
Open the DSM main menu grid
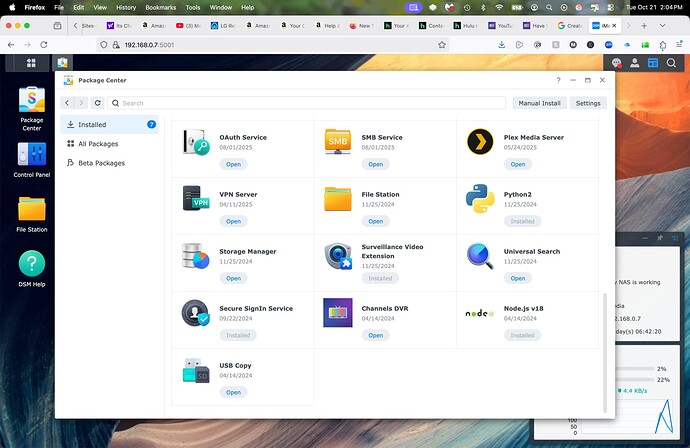click(x=31, y=62)
